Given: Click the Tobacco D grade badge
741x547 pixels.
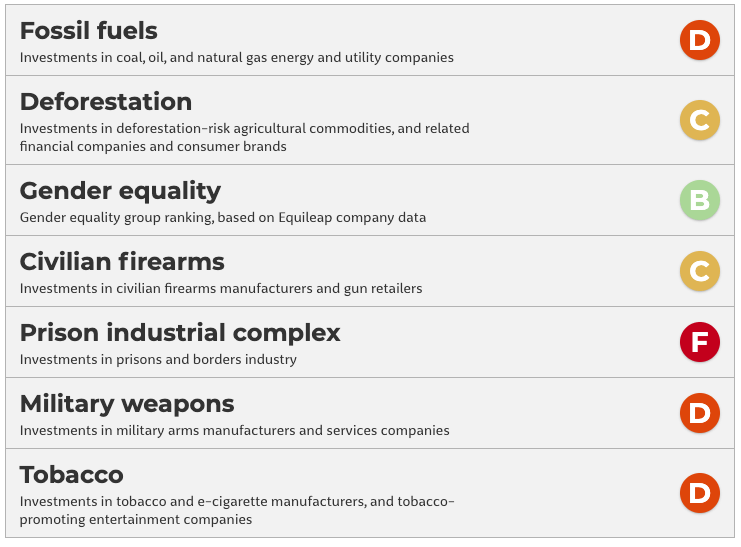Looking at the screenshot, I should (x=699, y=493).
